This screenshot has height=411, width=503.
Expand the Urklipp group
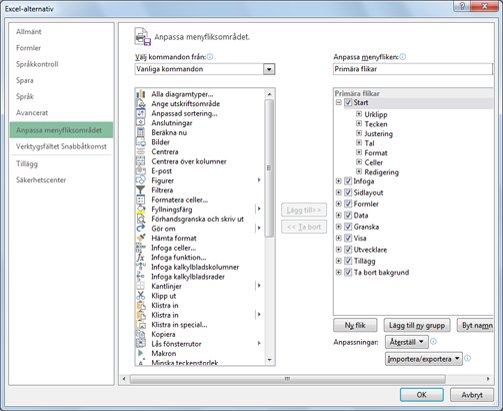359,114
